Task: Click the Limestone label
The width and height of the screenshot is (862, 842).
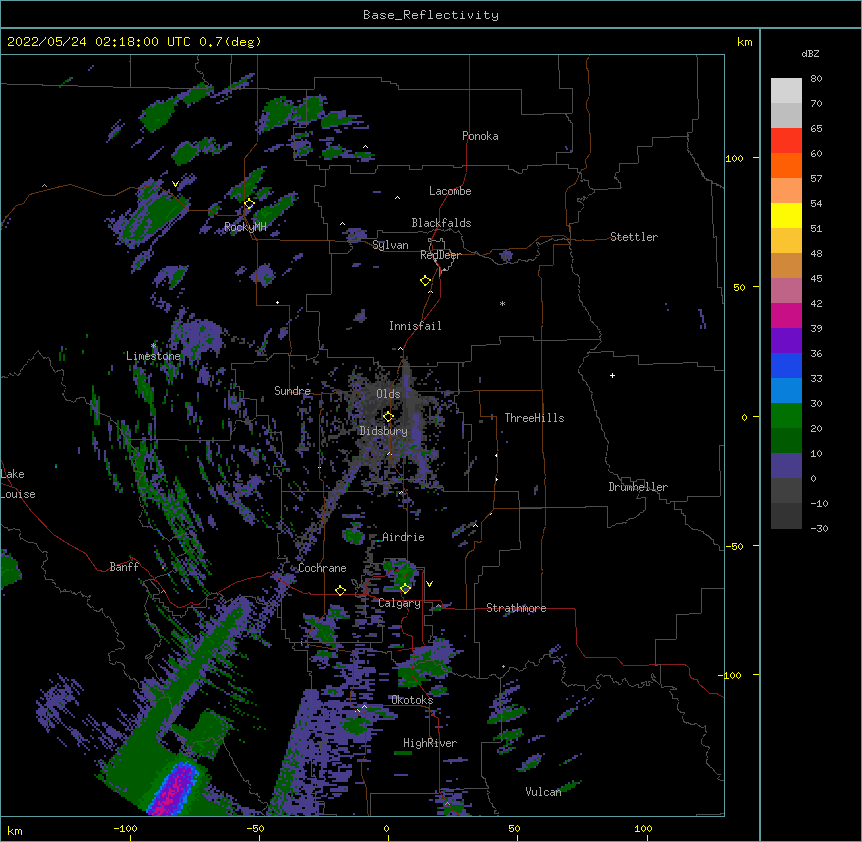Action: tap(153, 356)
